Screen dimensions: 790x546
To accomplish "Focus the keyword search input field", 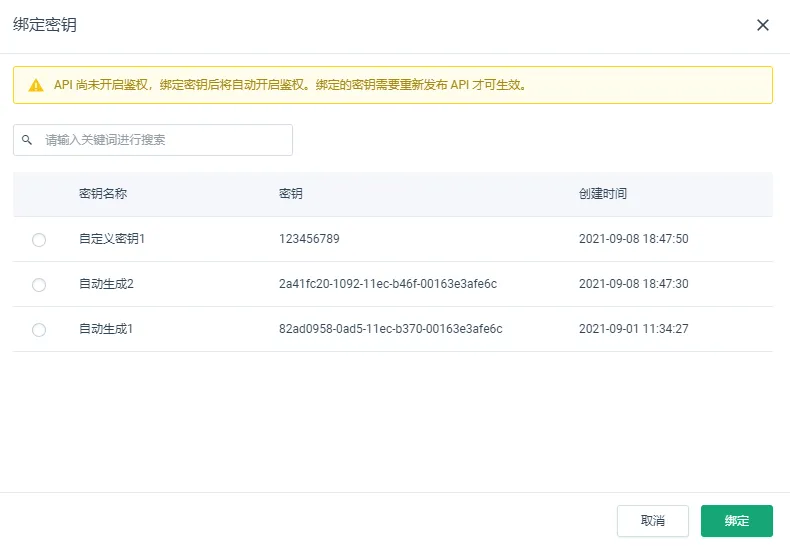I will click(x=153, y=140).
